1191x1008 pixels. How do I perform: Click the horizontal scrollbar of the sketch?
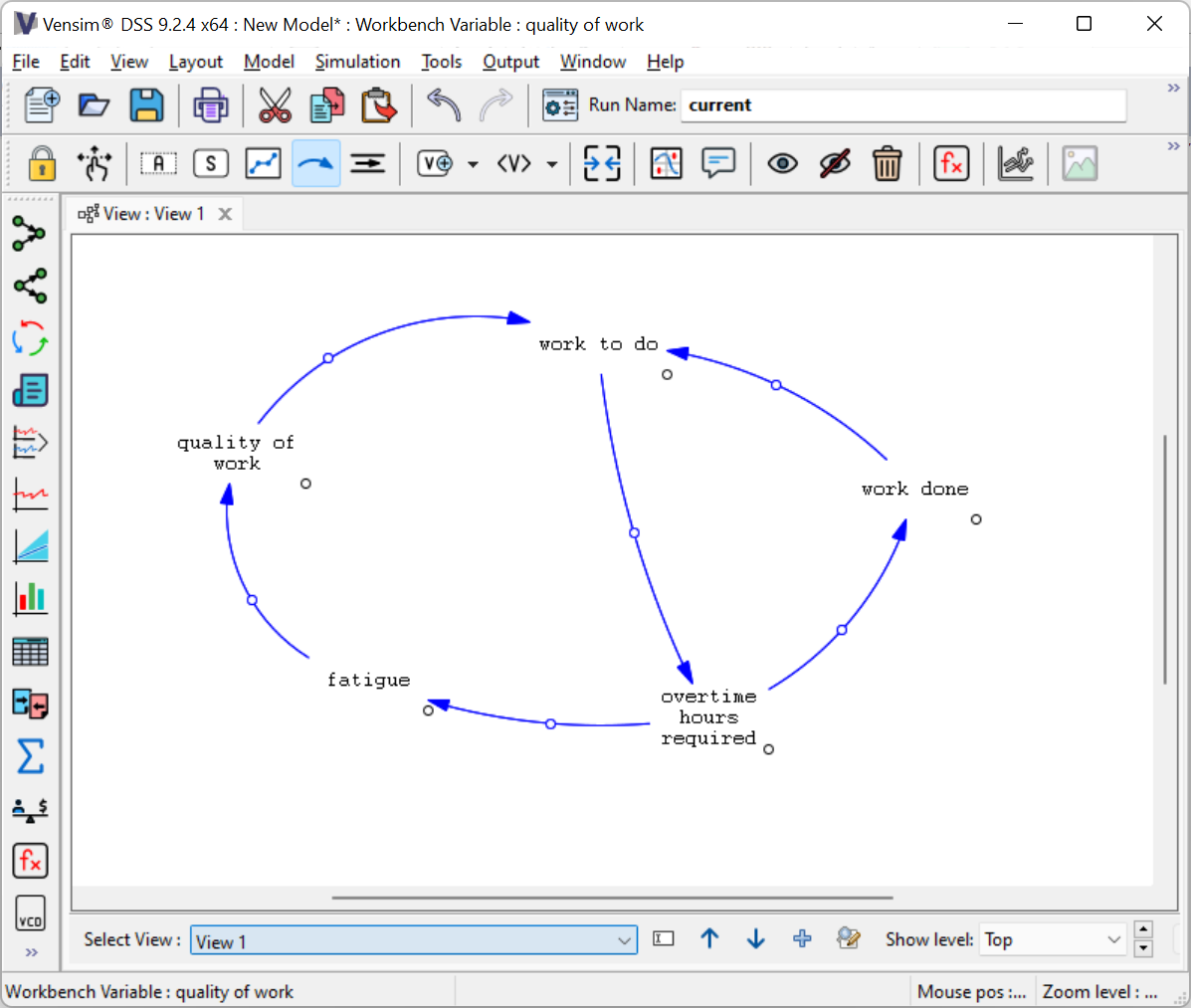(612, 898)
